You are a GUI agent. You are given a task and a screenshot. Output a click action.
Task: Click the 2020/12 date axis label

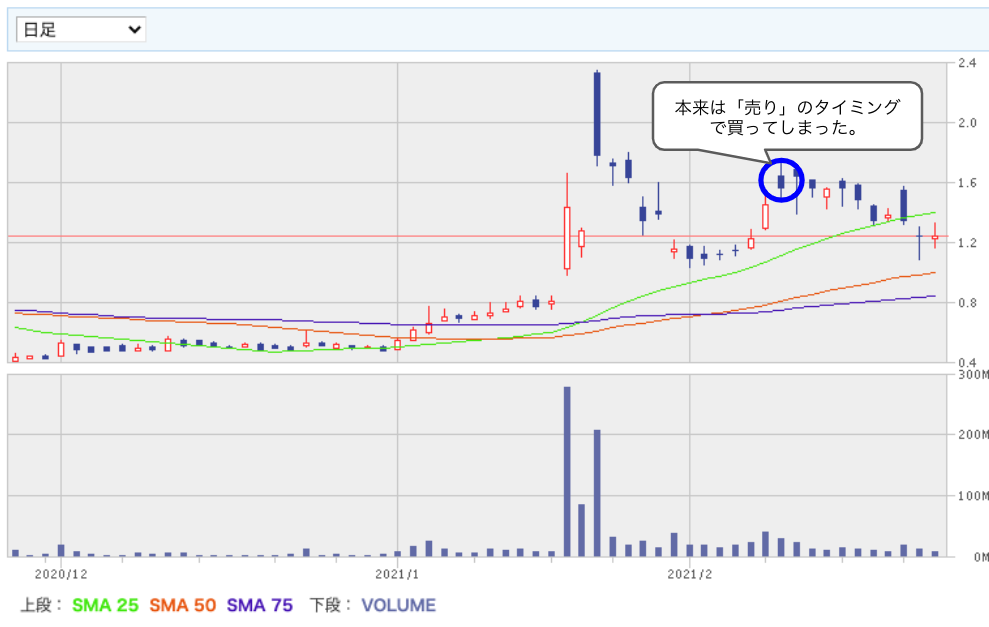61,575
